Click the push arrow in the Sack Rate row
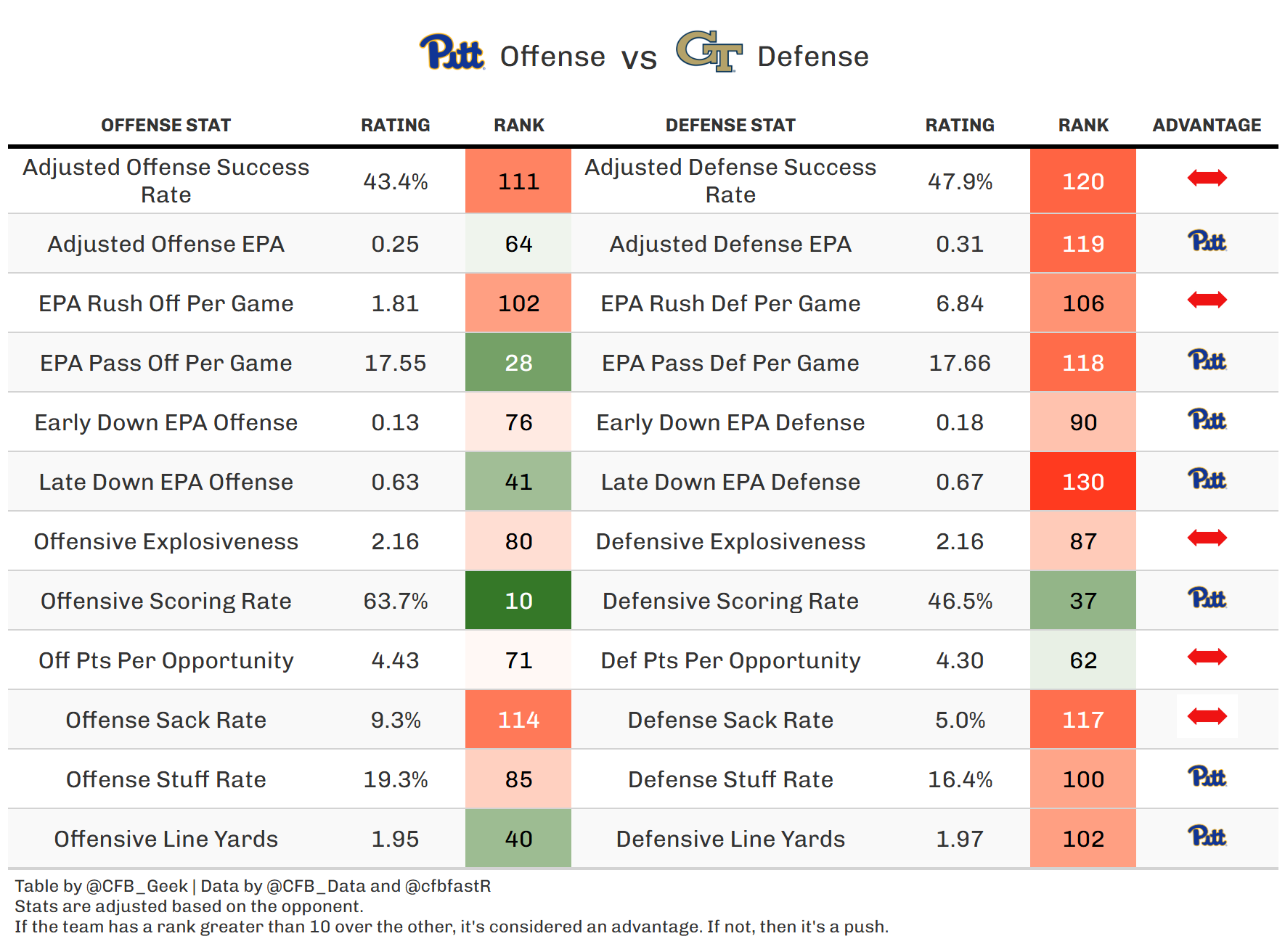1285x952 pixels. click(1207, 716)
